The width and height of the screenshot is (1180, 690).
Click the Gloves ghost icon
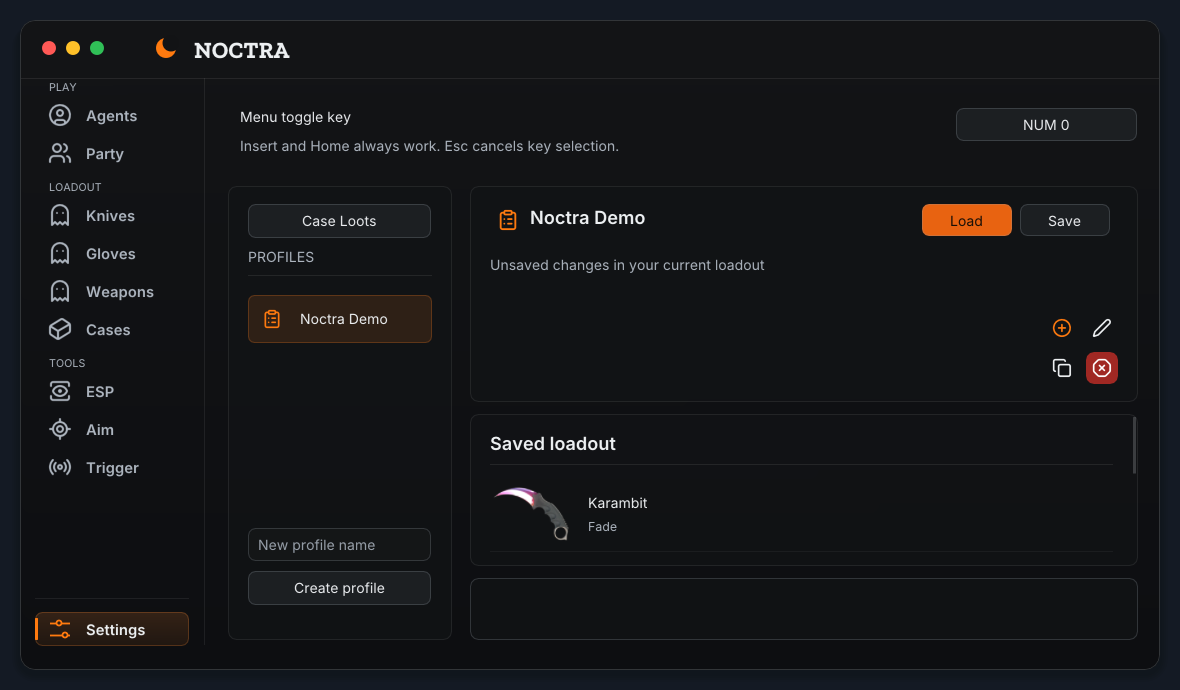[x=60, y=254]
